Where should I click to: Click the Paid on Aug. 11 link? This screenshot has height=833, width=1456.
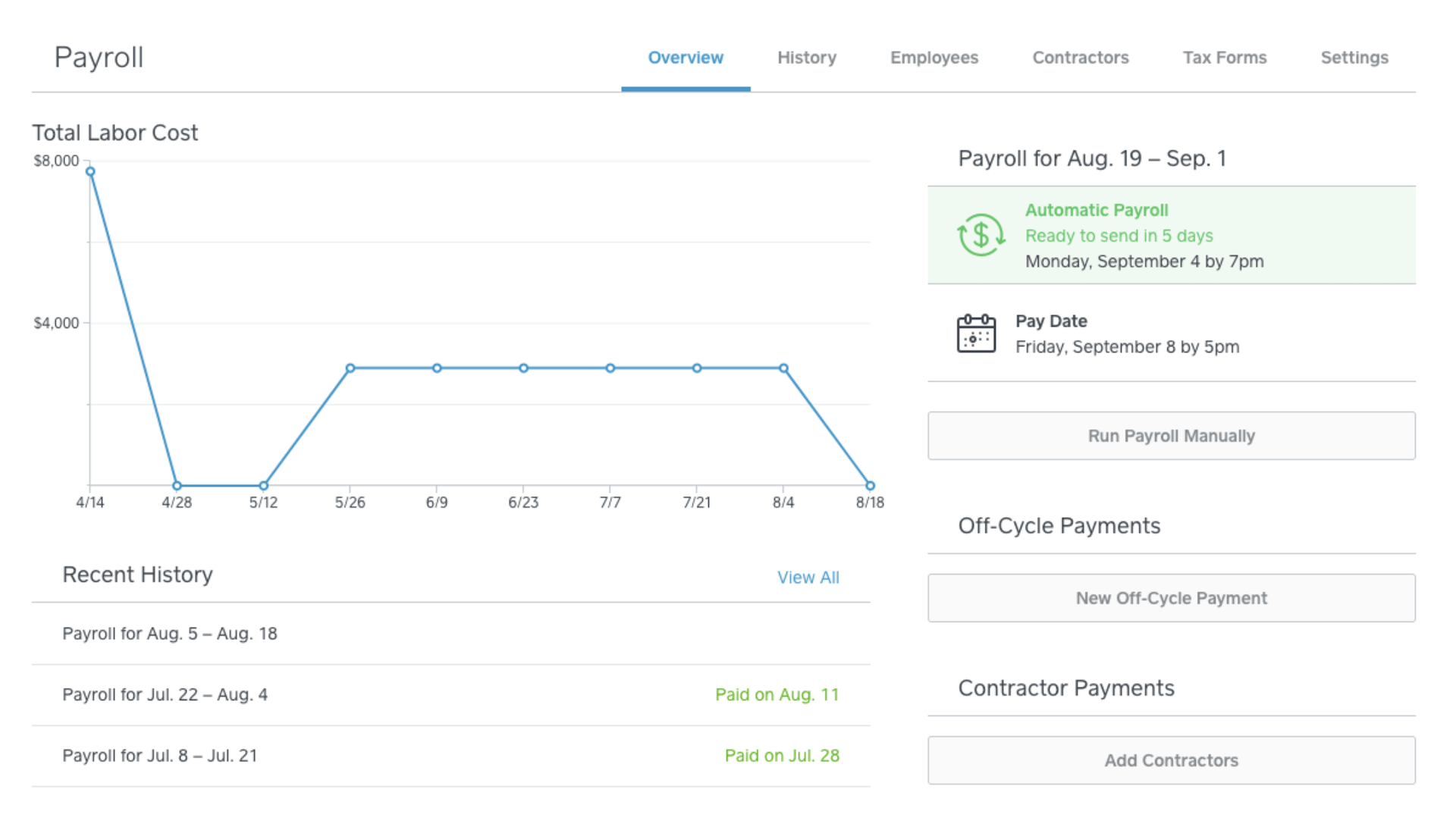pos(777,694)
